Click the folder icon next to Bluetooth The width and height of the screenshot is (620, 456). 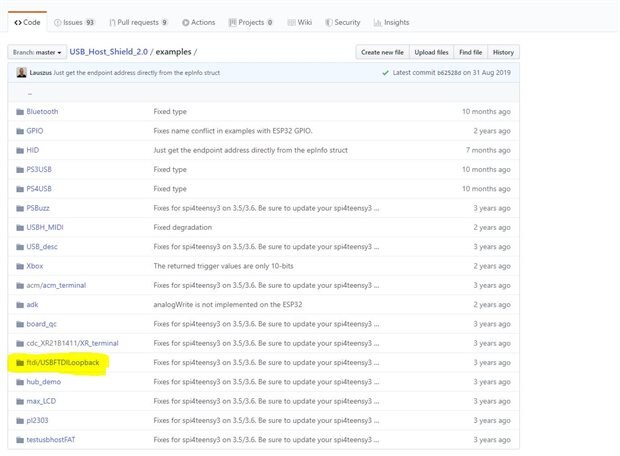coord(19,112)
